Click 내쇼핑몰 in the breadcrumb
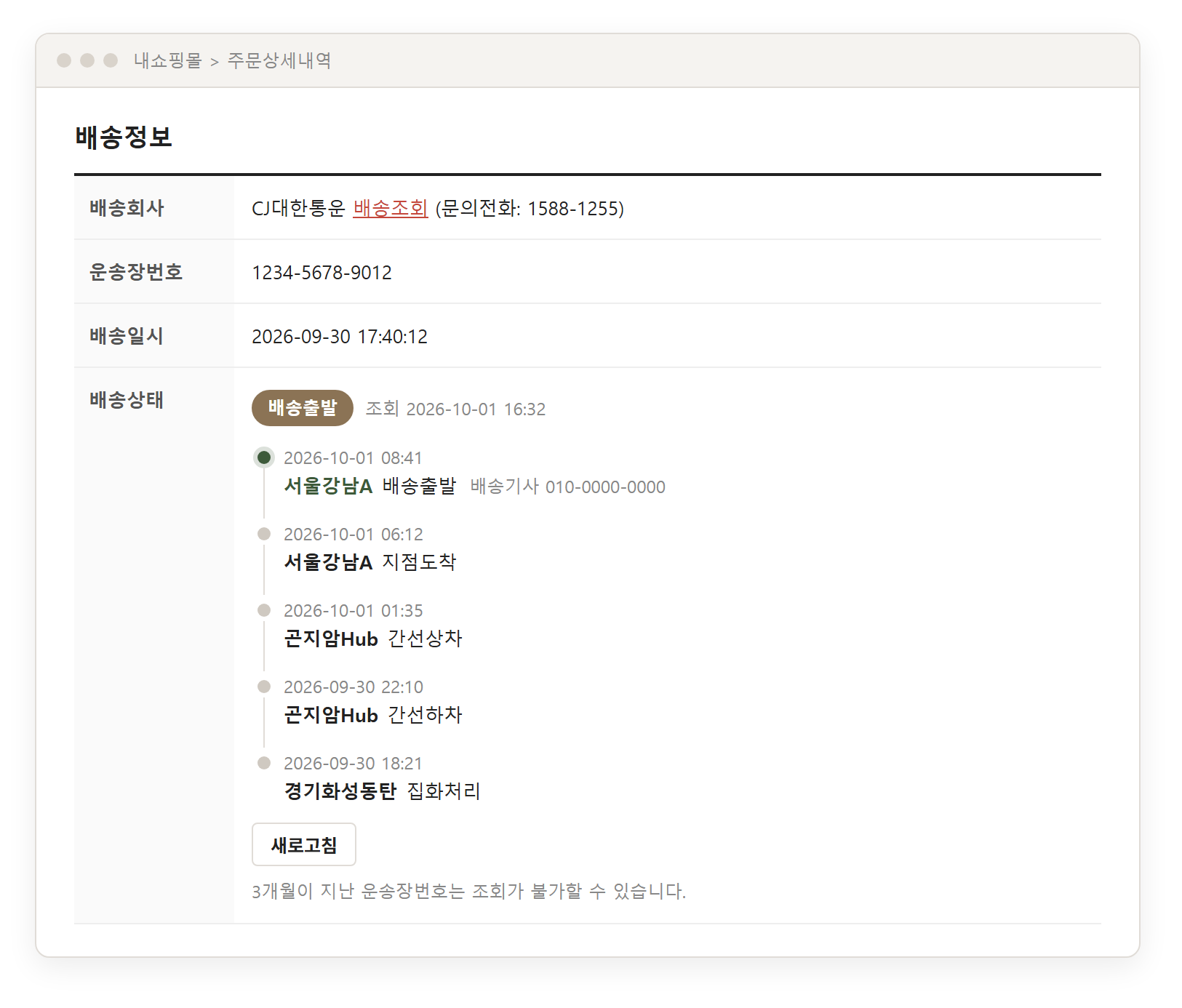The image size is (1182, 1008). tap(167, 60)
